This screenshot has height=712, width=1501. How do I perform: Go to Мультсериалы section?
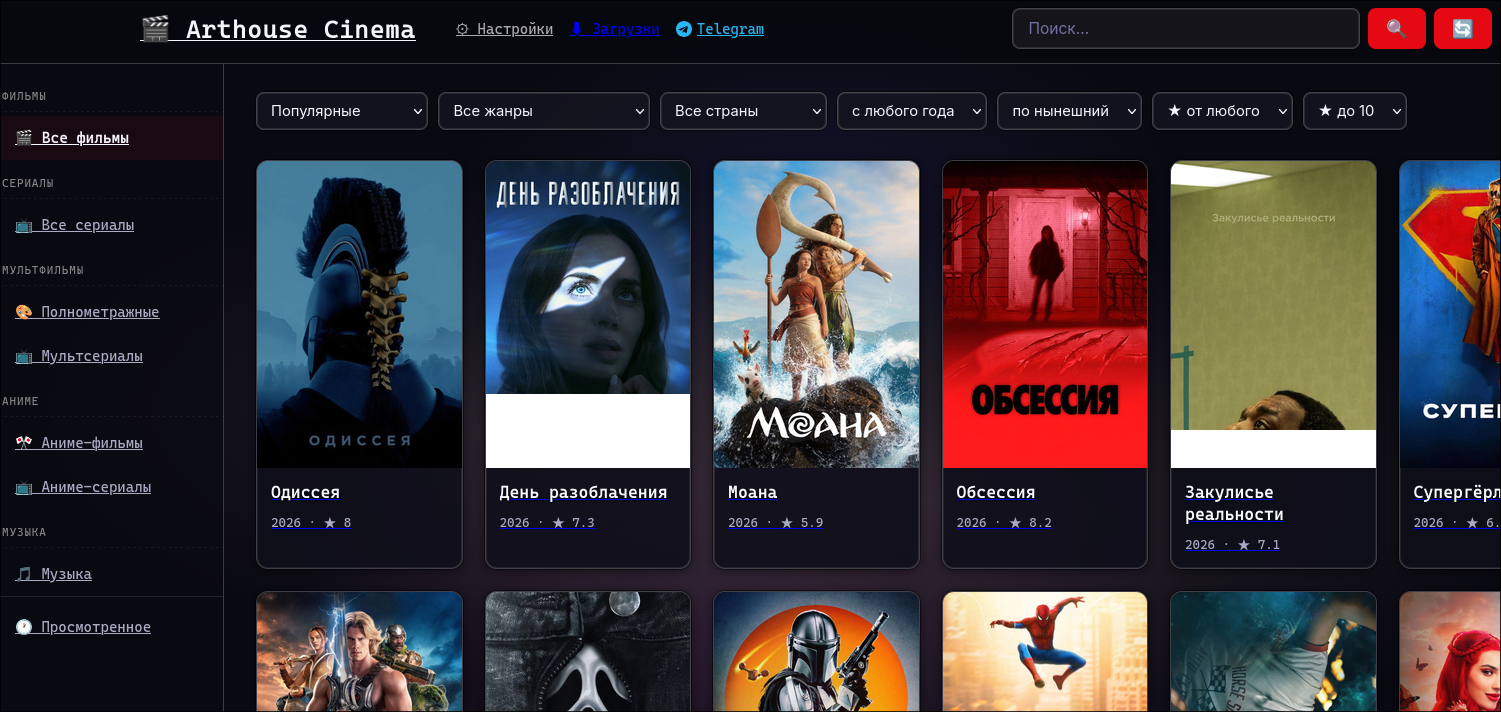[x=111, y=356]
